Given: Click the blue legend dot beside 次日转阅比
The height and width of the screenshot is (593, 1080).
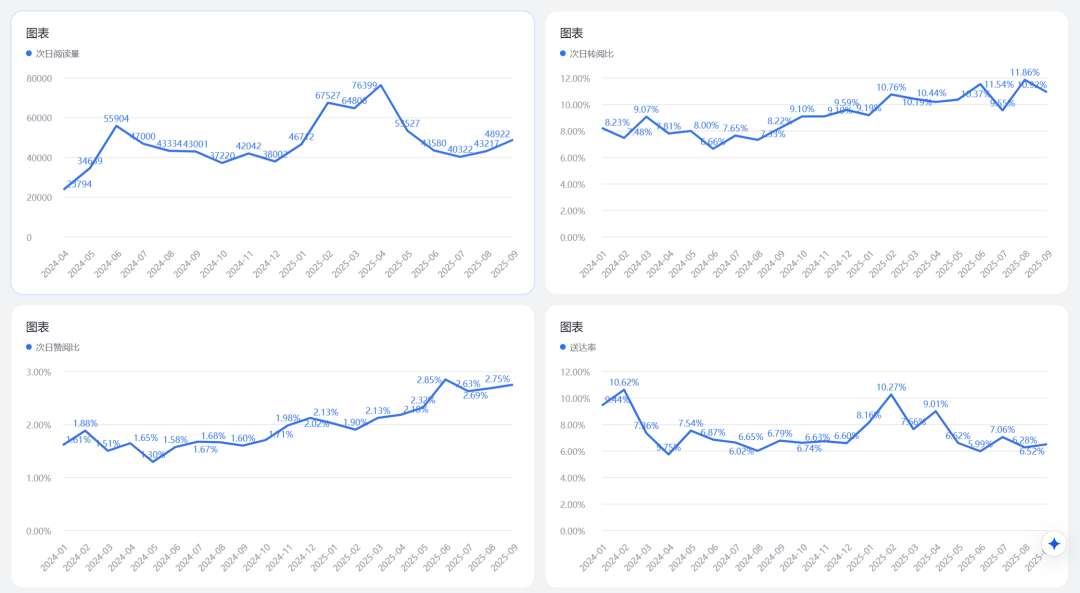Looking at the screenshot, I should click(563, 54).
